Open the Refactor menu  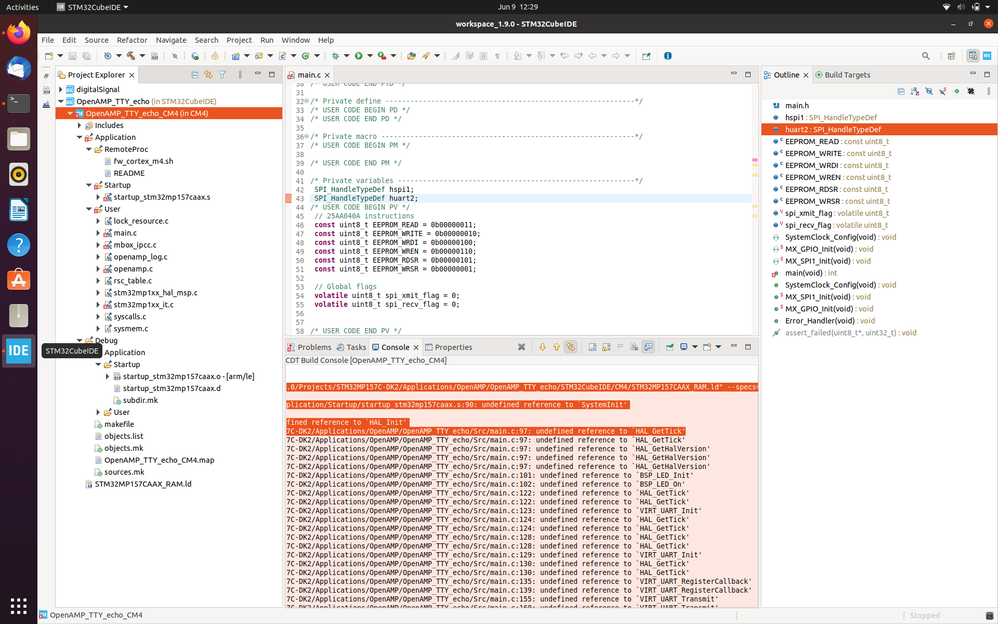(x=132, y=39)
